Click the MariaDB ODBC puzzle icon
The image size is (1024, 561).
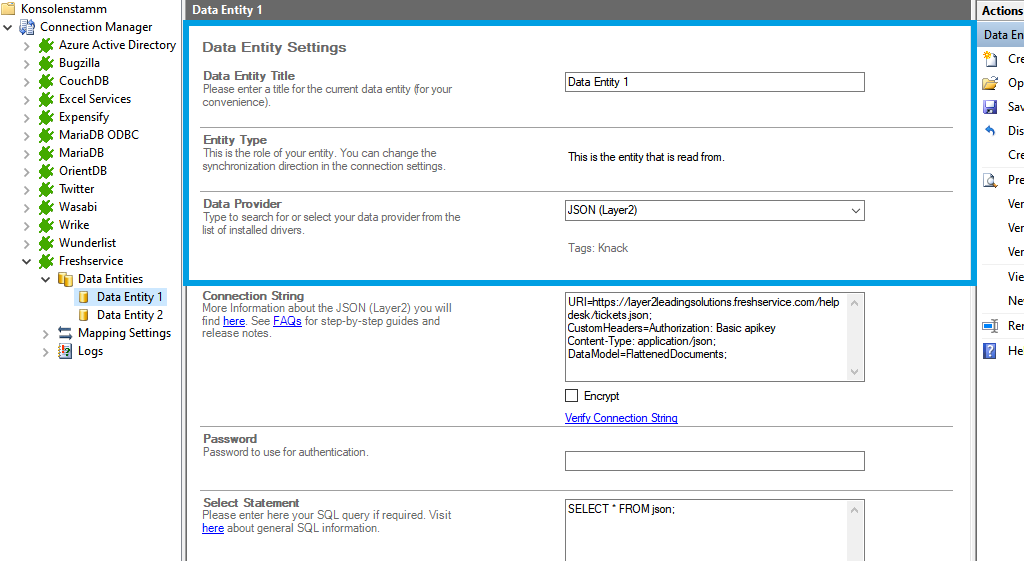(x=46, y=135)
